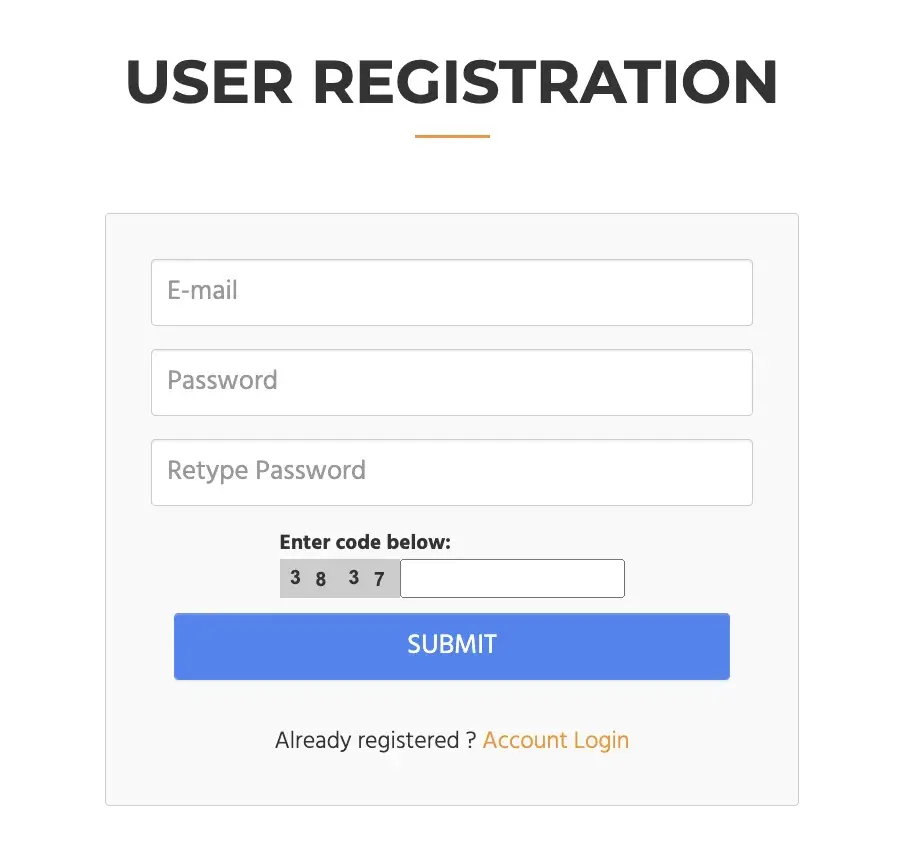This screenshot has height=850, width=914.
Task: Click the digit 8 in captcha
Action: 321,579
